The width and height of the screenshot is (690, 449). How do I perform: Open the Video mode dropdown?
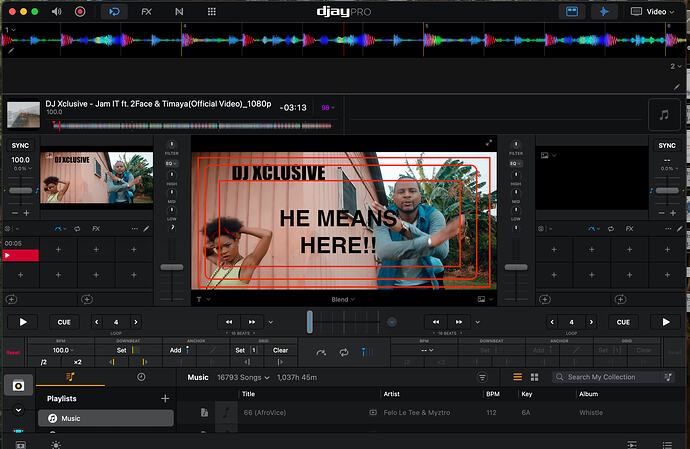pos(652,12)
